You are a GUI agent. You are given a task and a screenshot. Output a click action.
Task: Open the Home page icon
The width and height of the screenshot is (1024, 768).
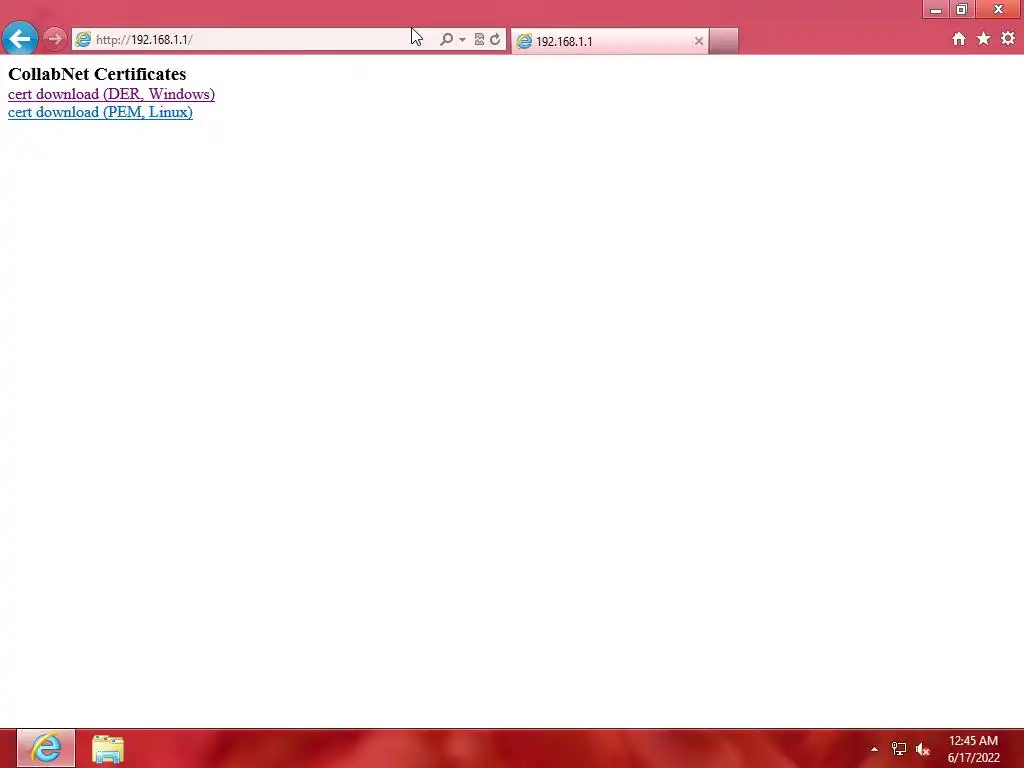tap(958, 39)
